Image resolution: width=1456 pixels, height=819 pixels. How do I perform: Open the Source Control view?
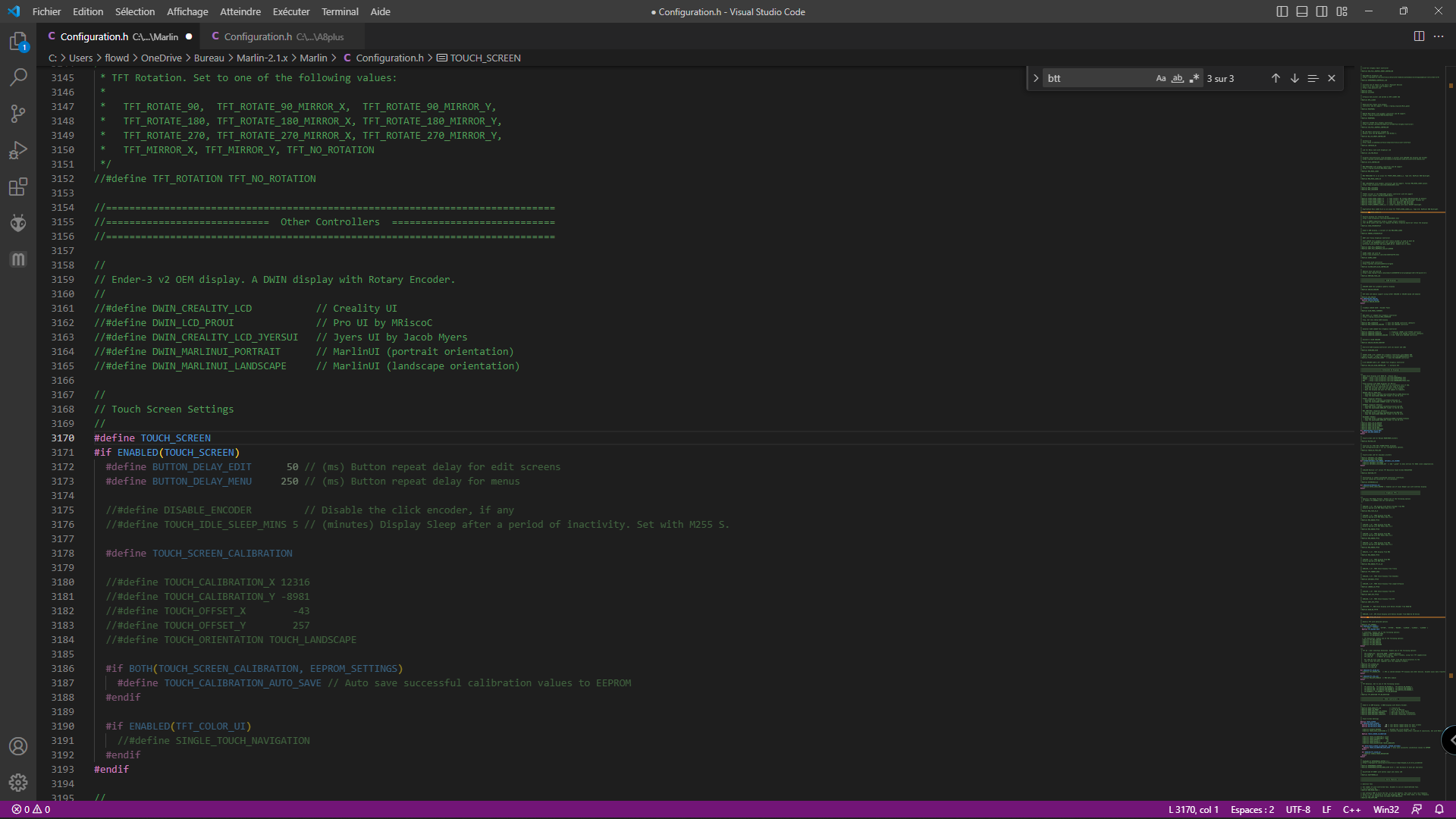(x=18, y=114)
